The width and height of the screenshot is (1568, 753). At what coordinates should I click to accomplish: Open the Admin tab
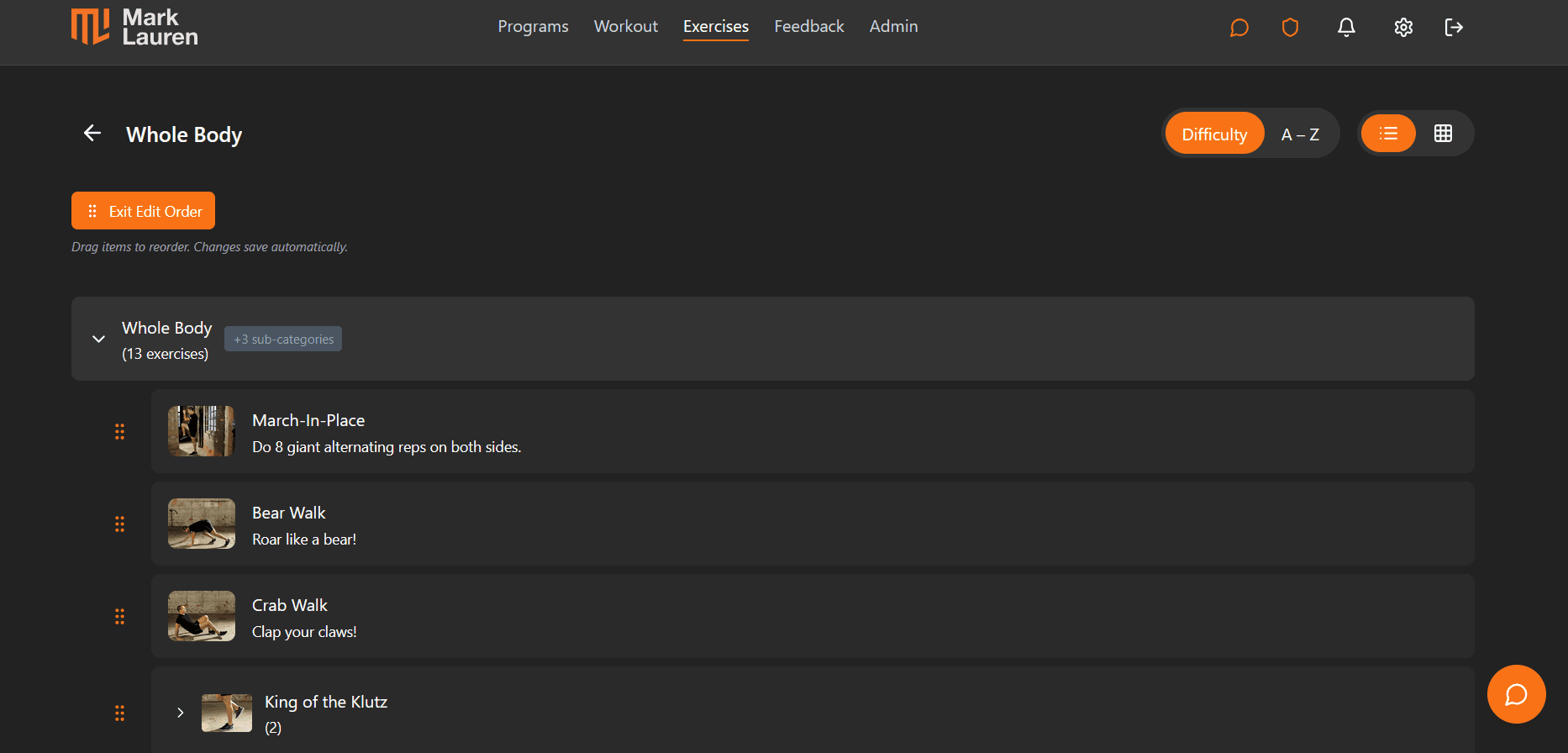893,26
